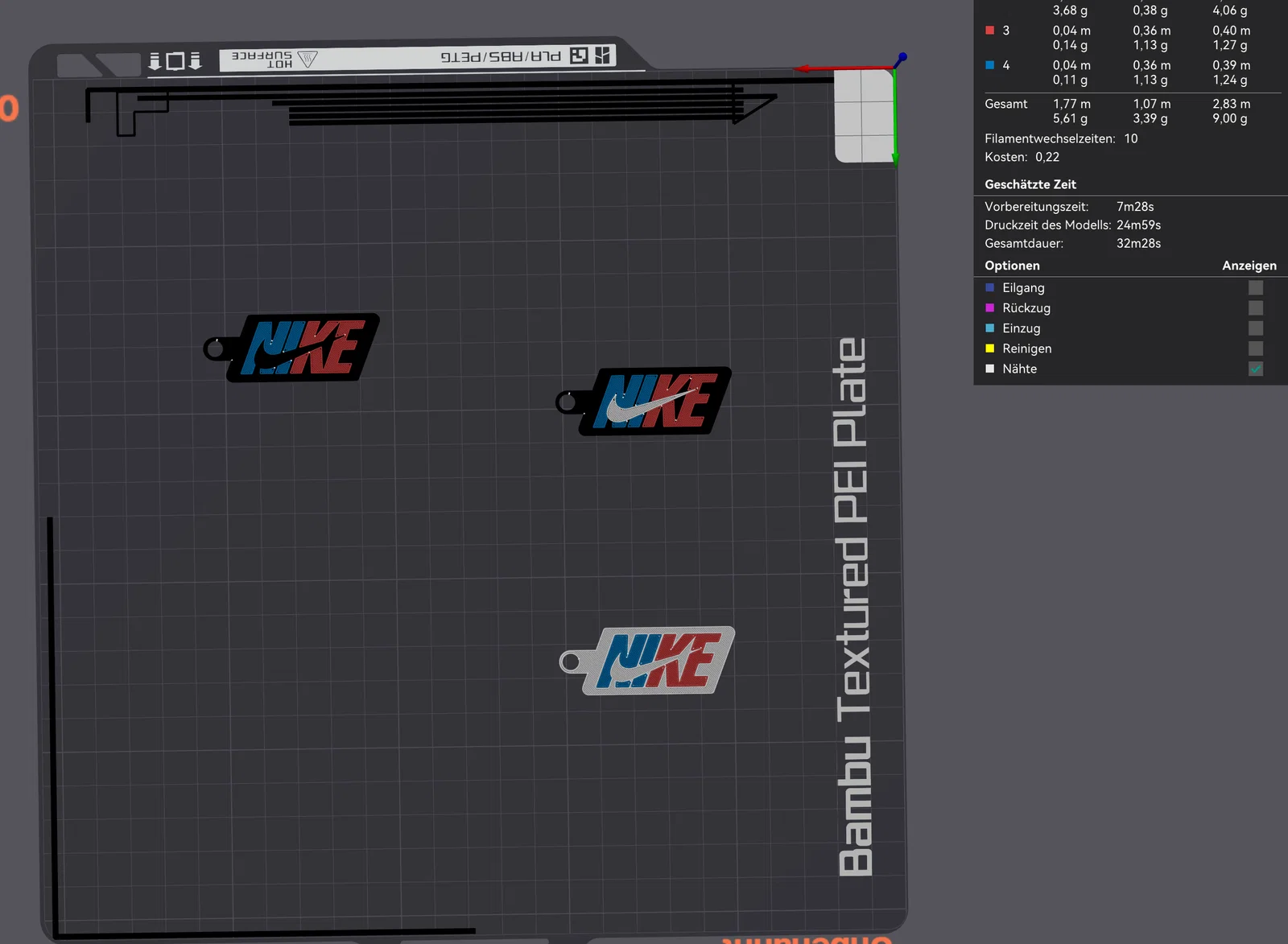Viewport: 1288px width, 944px height.
Task: Click the Gesamt value "1,07 m"
Action: pos(1152,104)
